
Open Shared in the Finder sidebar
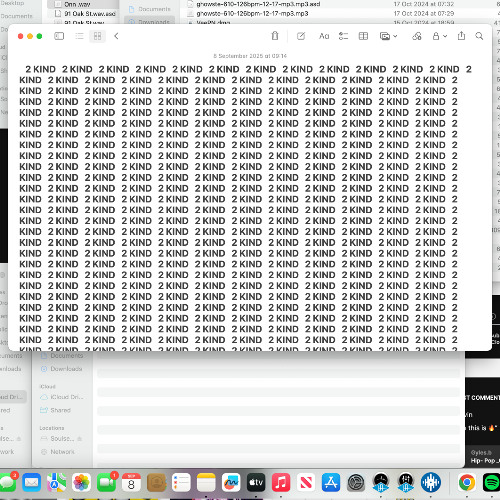[x=55, y=410]
